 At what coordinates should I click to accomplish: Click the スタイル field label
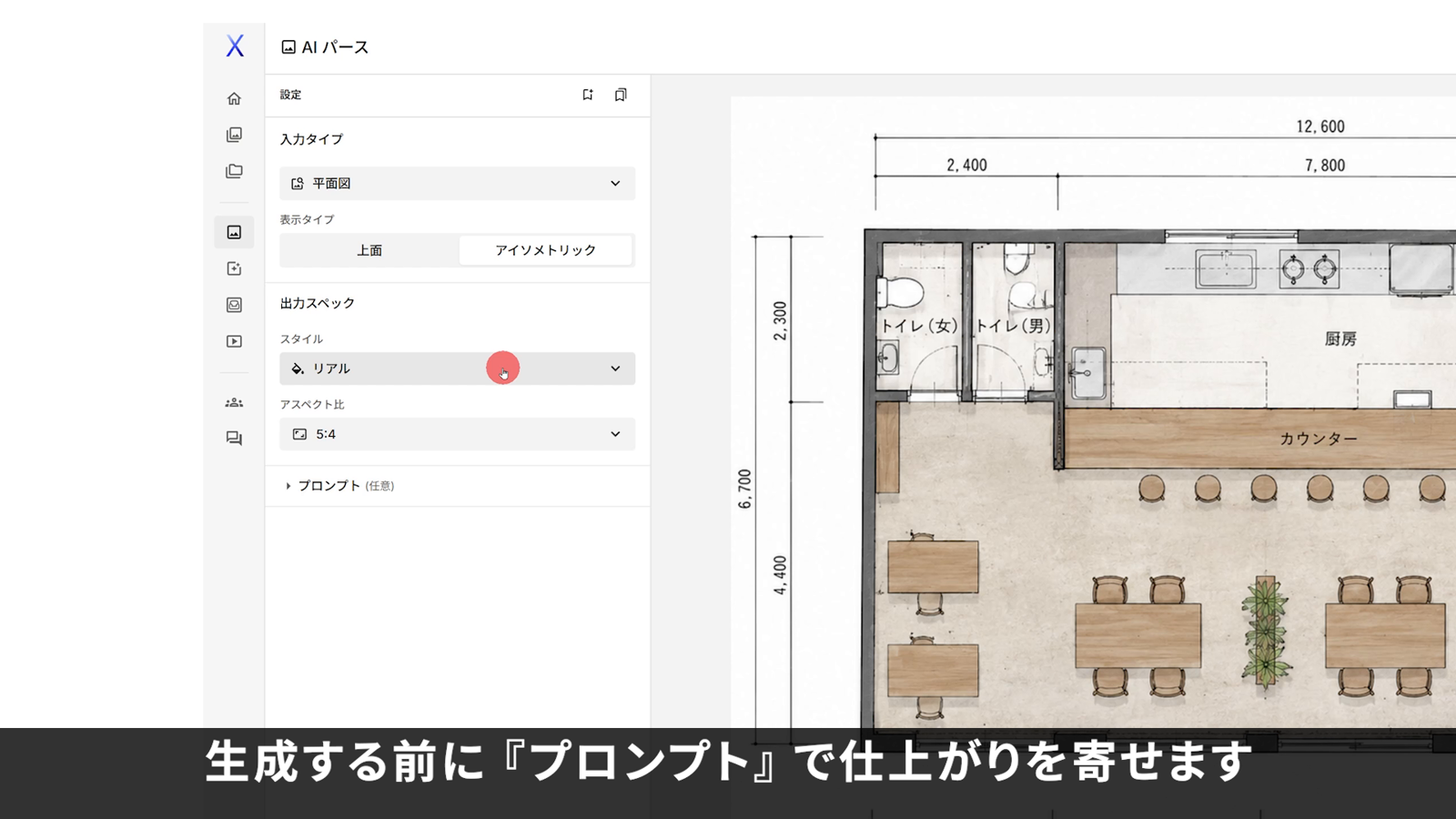301,339
